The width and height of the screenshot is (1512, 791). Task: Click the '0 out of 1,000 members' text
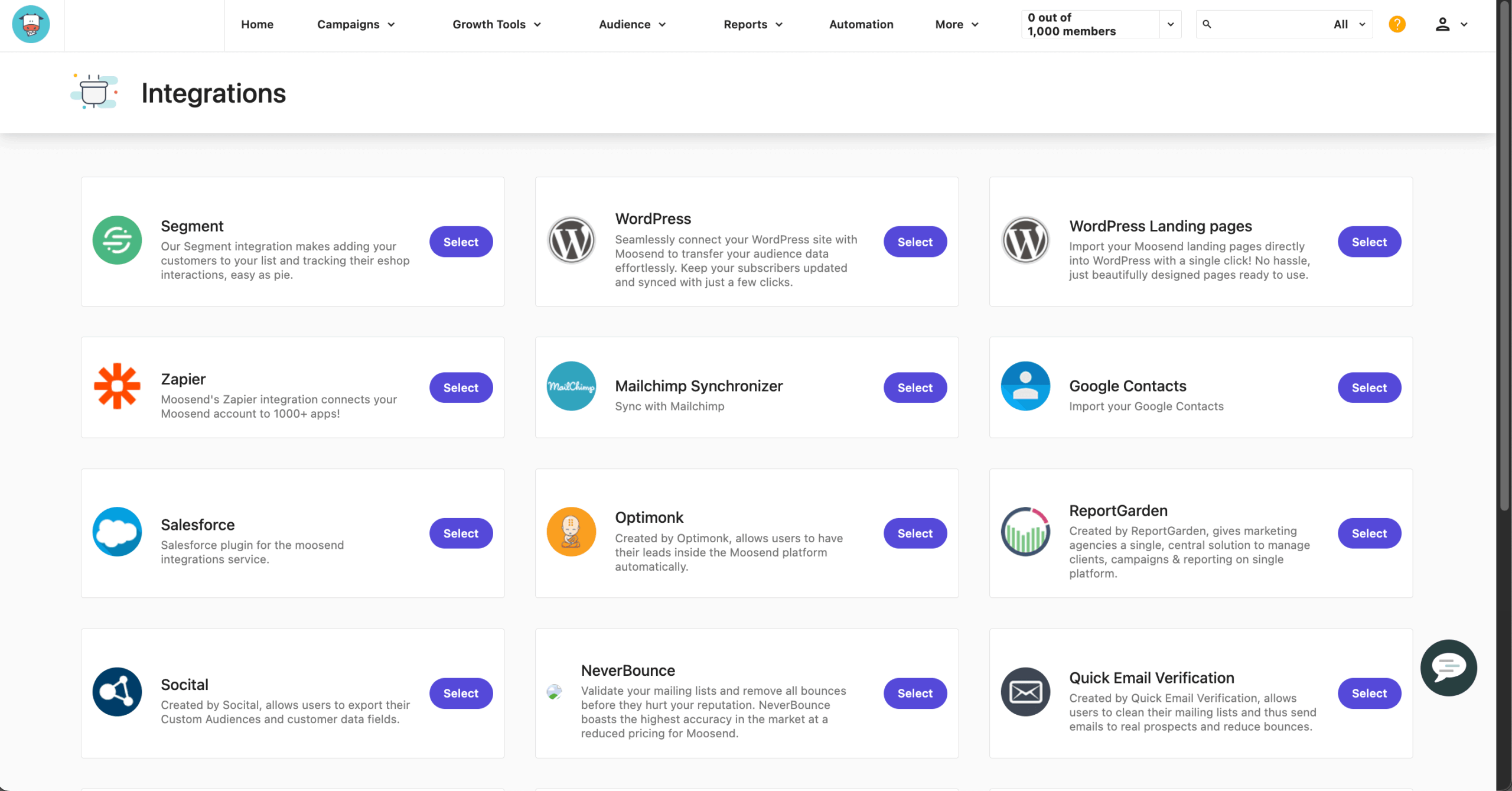[1071, 24]
